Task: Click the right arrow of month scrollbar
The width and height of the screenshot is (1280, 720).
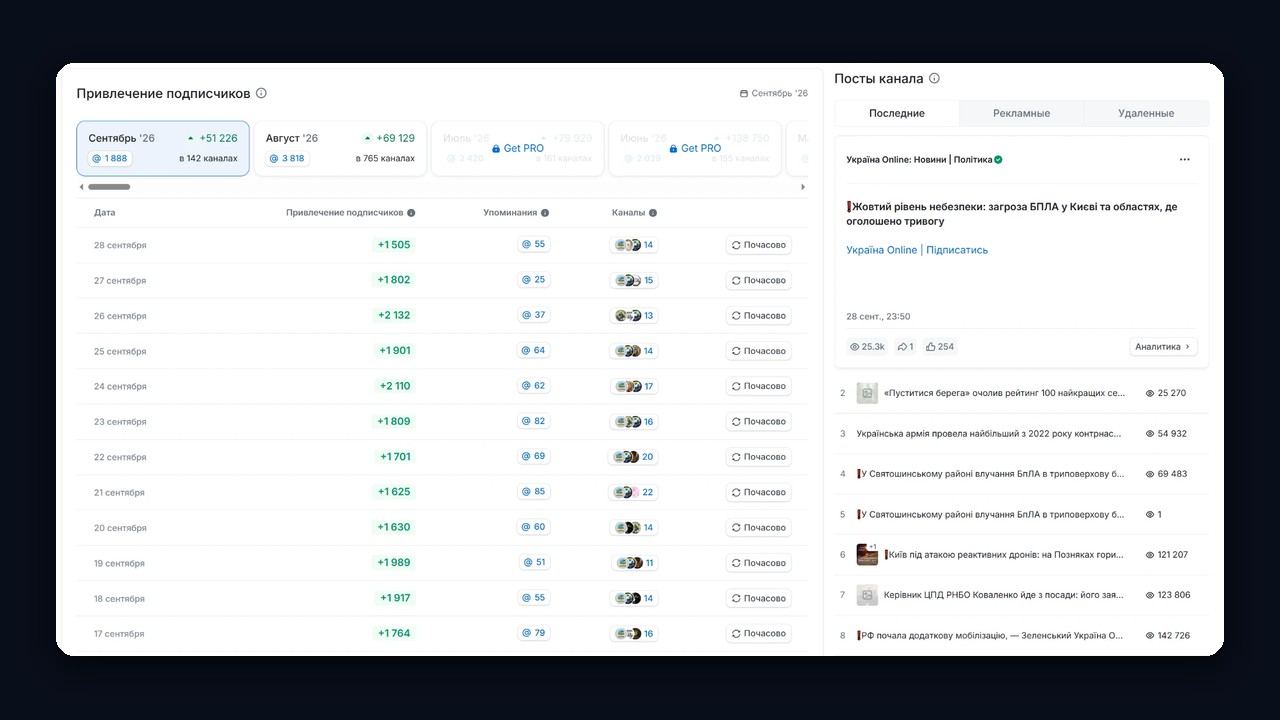Action: point(803,187)
